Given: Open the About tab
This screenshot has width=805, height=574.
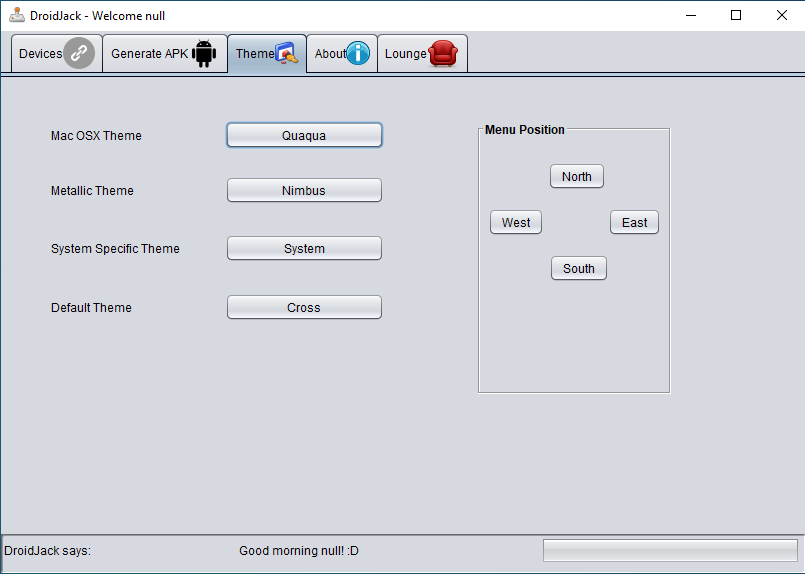Looking at the screenshot, I should (x=342, y=53).
